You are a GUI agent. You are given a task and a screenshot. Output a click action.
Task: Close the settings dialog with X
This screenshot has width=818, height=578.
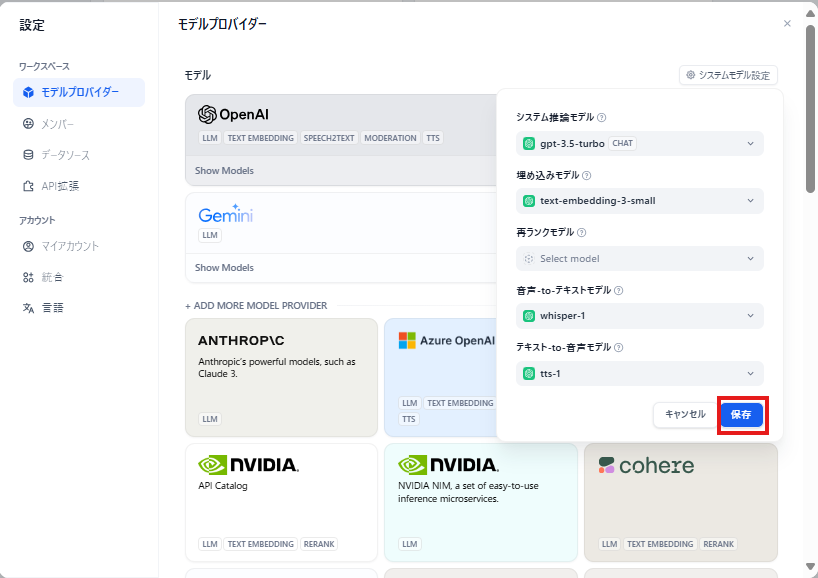[787, 23]
